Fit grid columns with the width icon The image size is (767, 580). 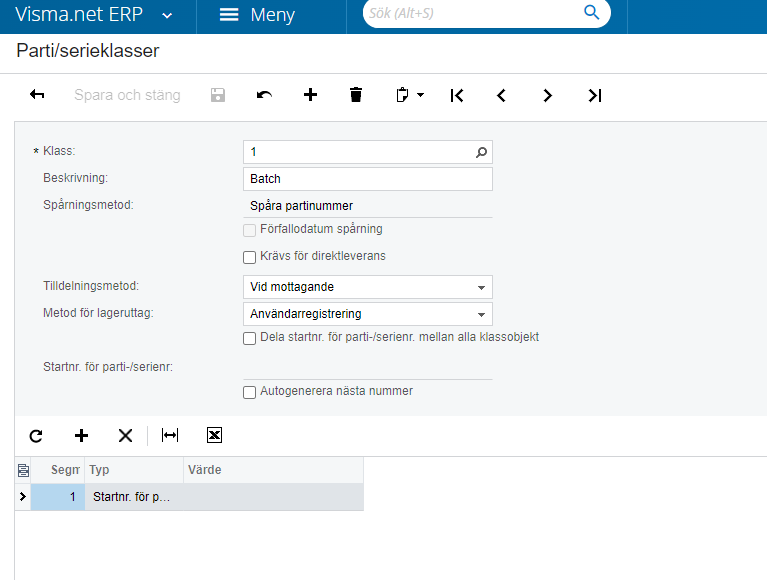170,435
